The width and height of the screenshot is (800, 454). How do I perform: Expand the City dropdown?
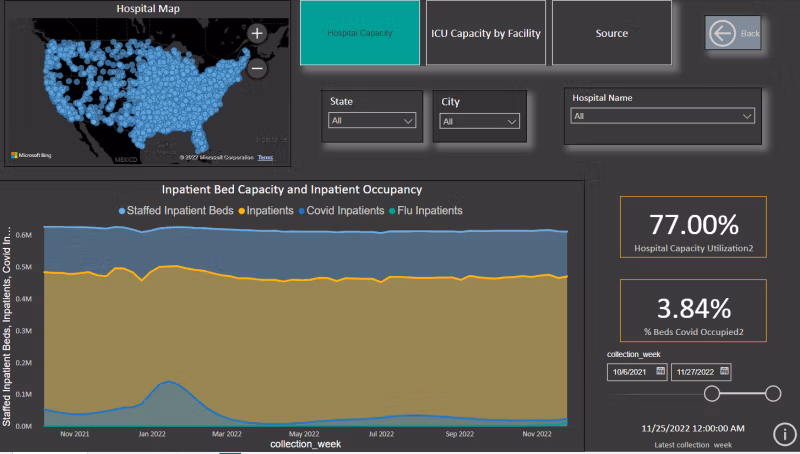[481, 121]
